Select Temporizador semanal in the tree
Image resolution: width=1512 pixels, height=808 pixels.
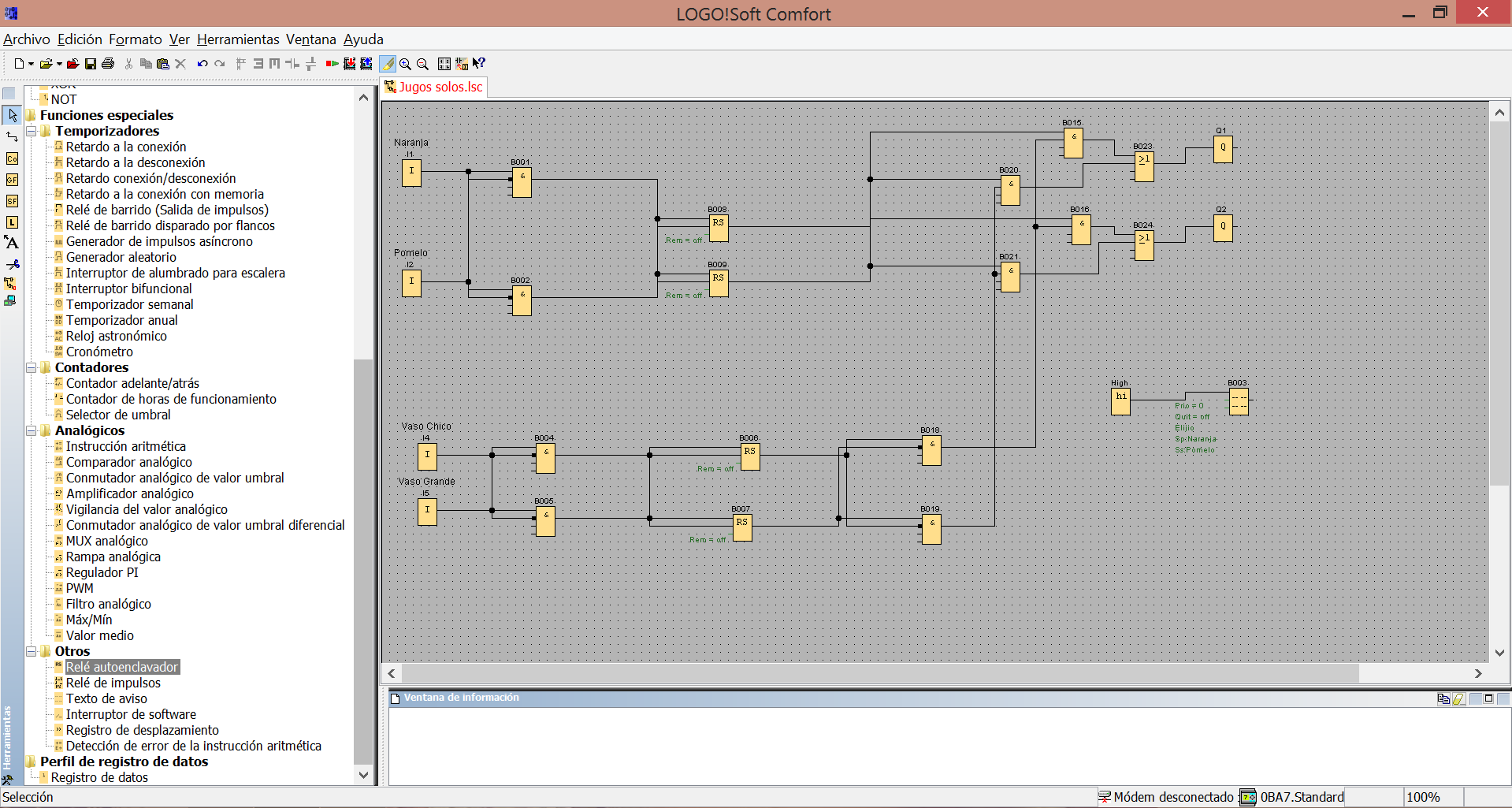pyautogui.click(x=129, y=304)
